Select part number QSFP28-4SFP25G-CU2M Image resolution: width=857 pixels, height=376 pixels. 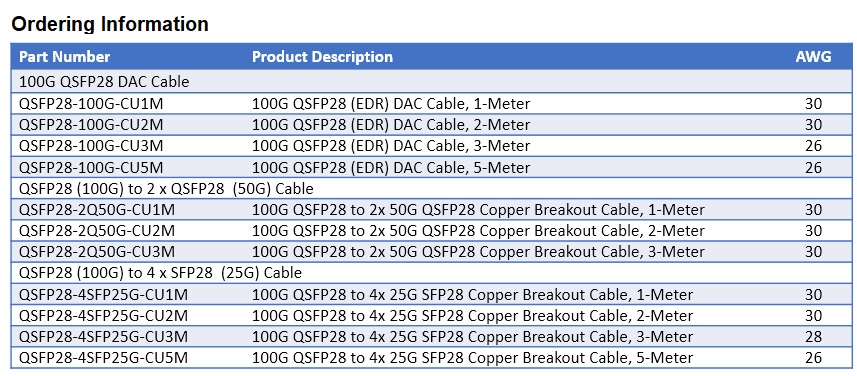tap(103, 316)
